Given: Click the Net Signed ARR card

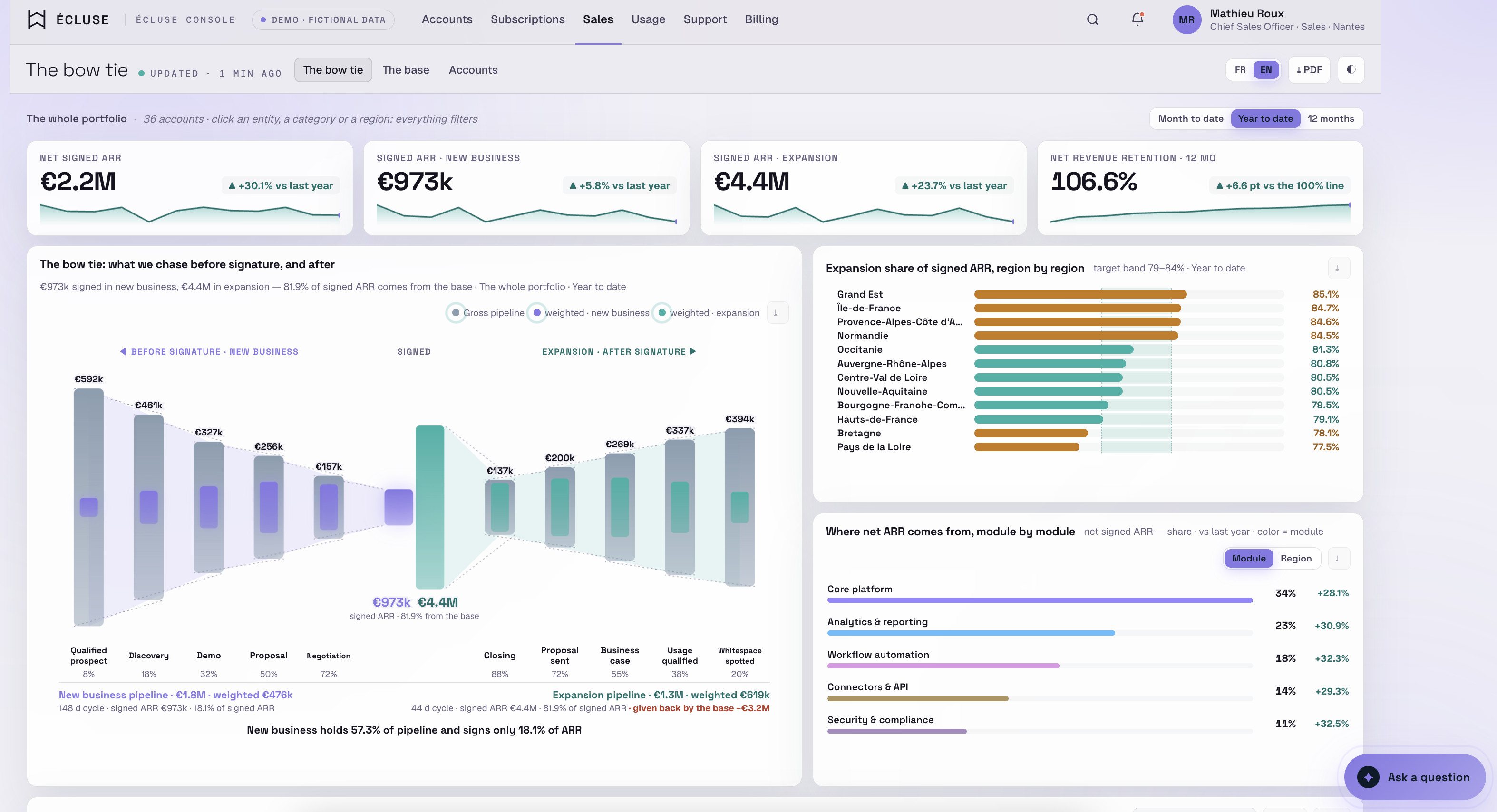Looking at the screenshot, I should pyautogui.click(x=189, y=188).
